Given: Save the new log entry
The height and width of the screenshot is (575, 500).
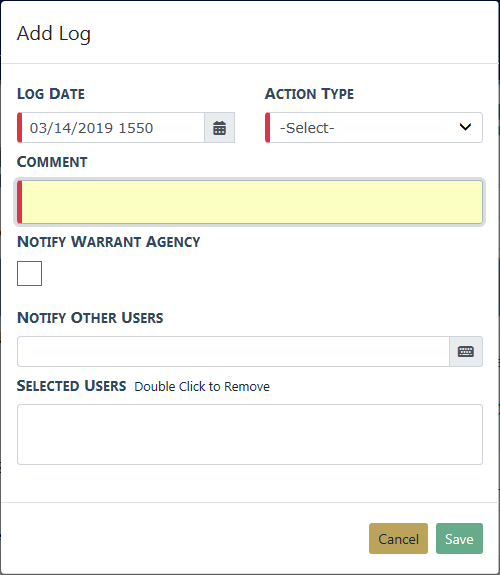Looking at the screenshot, I should [459, 538].
